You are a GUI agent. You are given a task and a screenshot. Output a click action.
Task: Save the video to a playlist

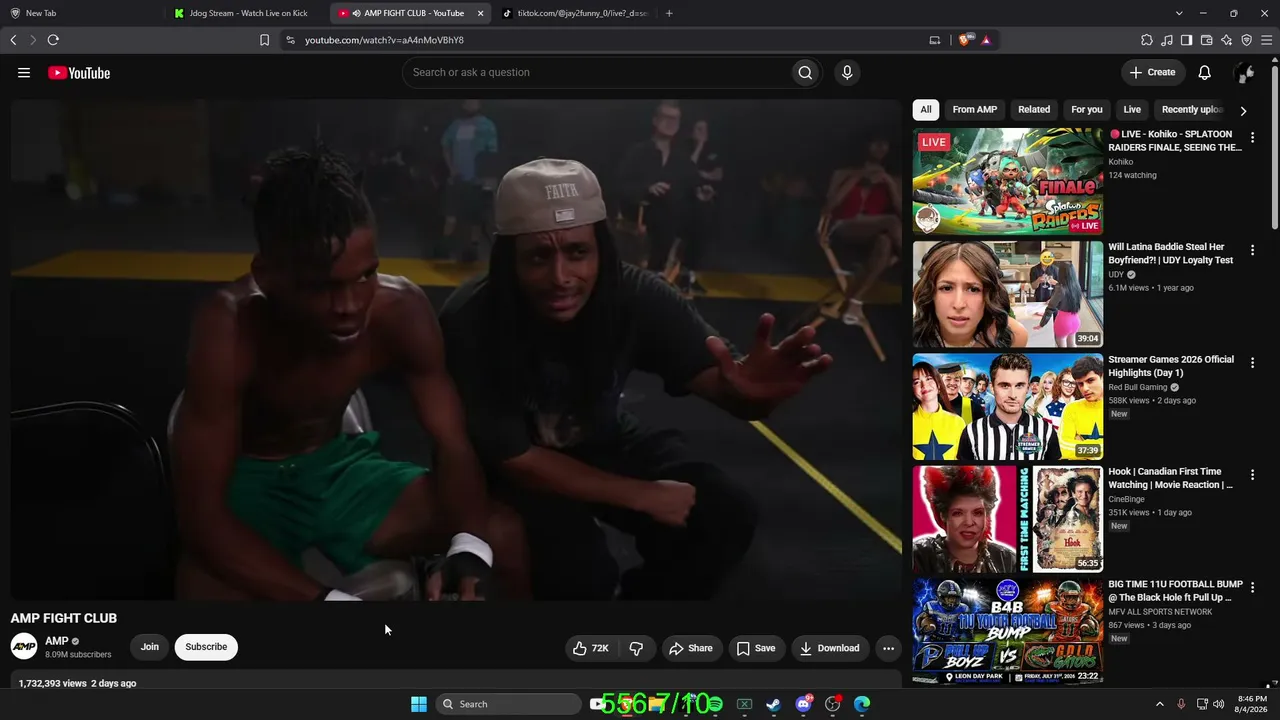756,648
